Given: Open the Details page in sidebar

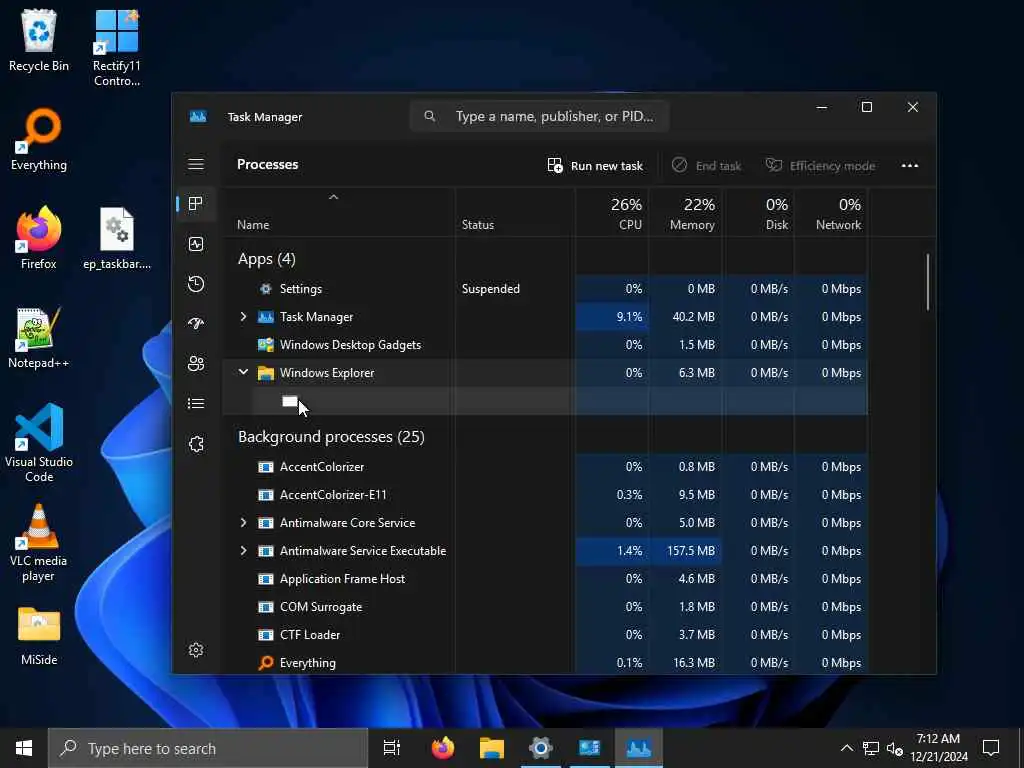Looking at the screenshot, I should [x=196, y=404].
